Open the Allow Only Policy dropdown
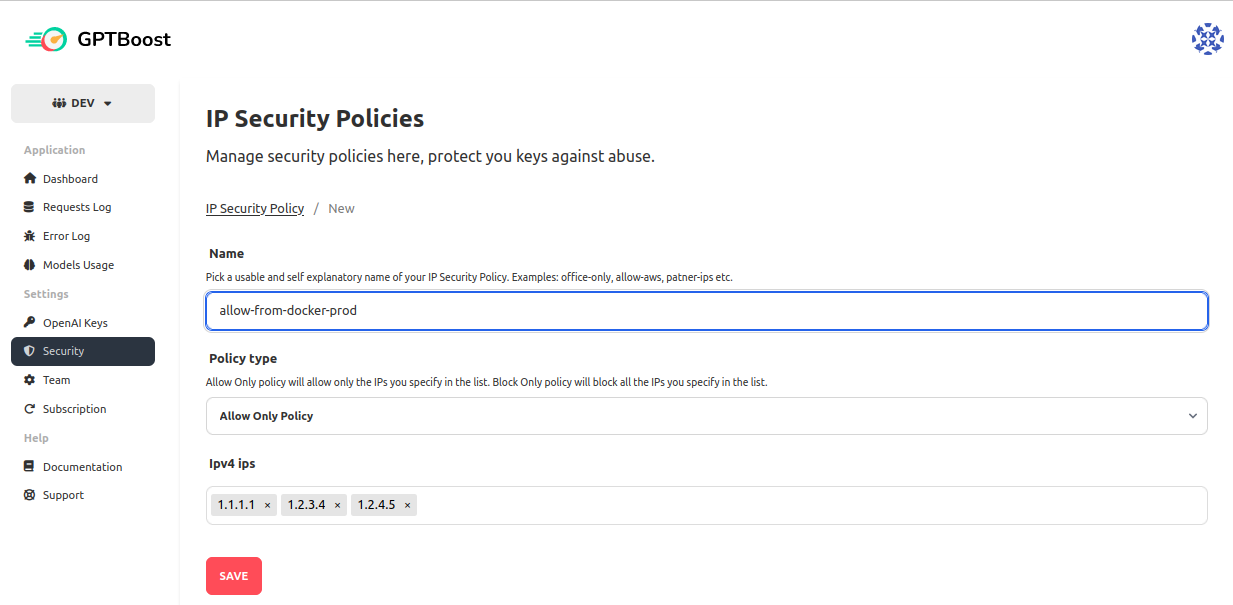This screenshot has width=1233, height=605. (x=706, y=416)
